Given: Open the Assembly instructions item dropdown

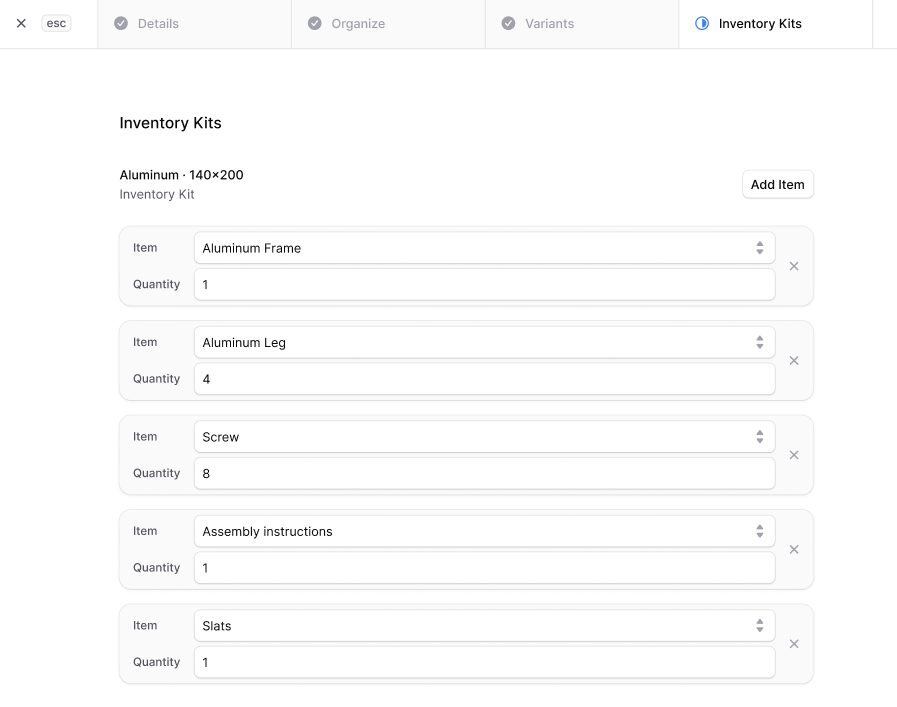Looking at the screenshot, I should click(485, 531).
